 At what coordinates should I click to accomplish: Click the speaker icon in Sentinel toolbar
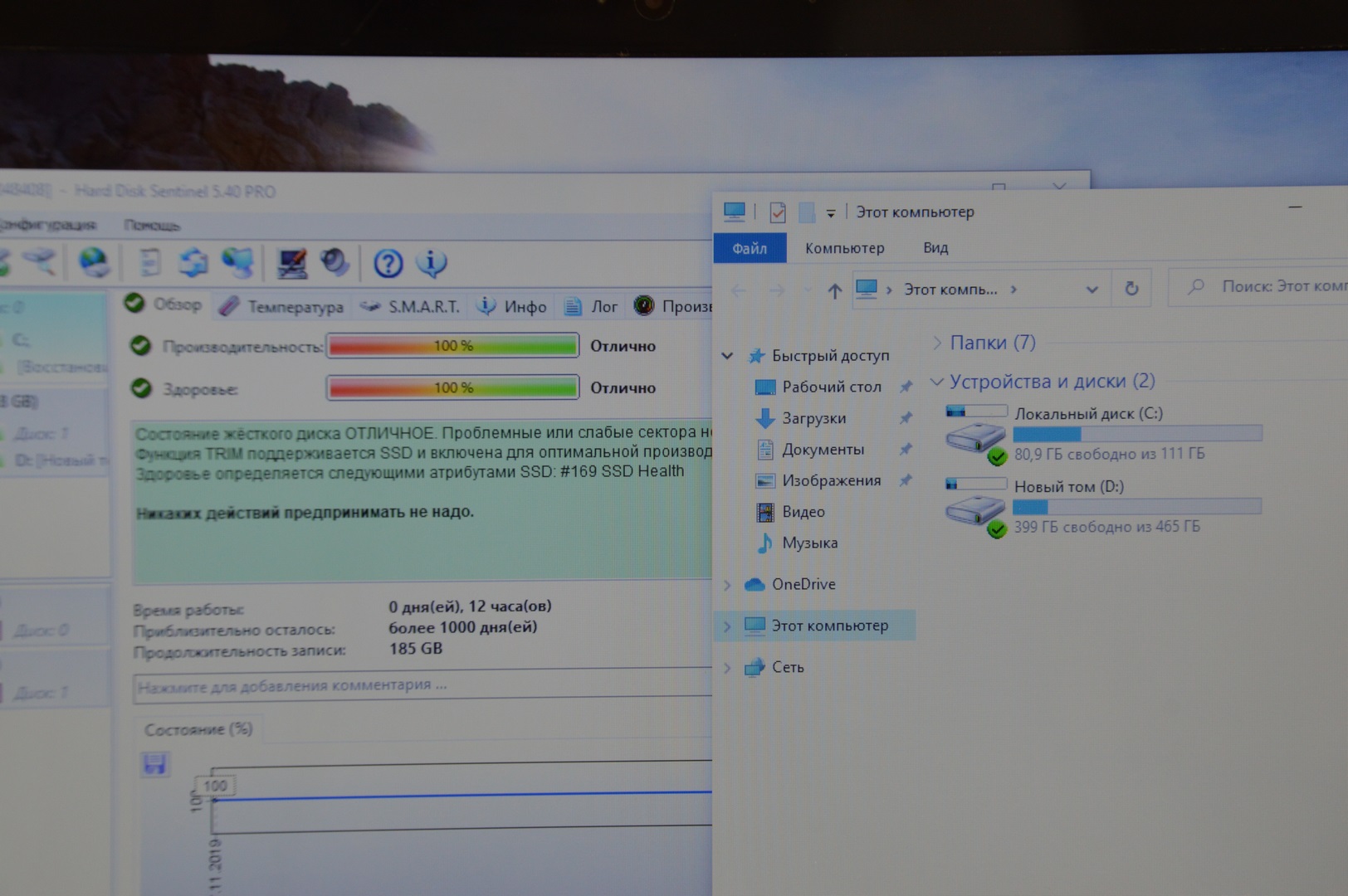[335, 263]
